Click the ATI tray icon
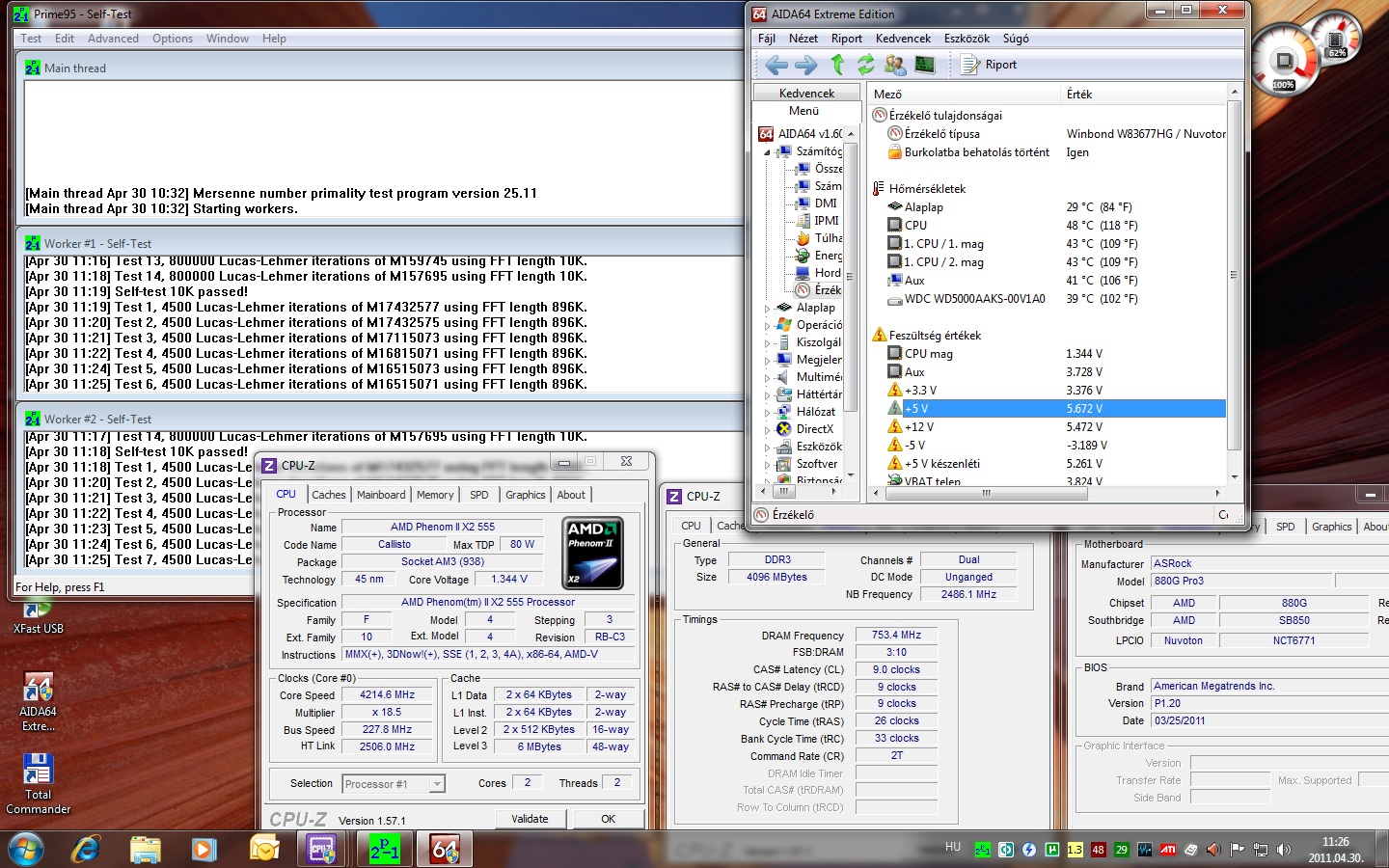1389x868 pixels. [1167, 850]
